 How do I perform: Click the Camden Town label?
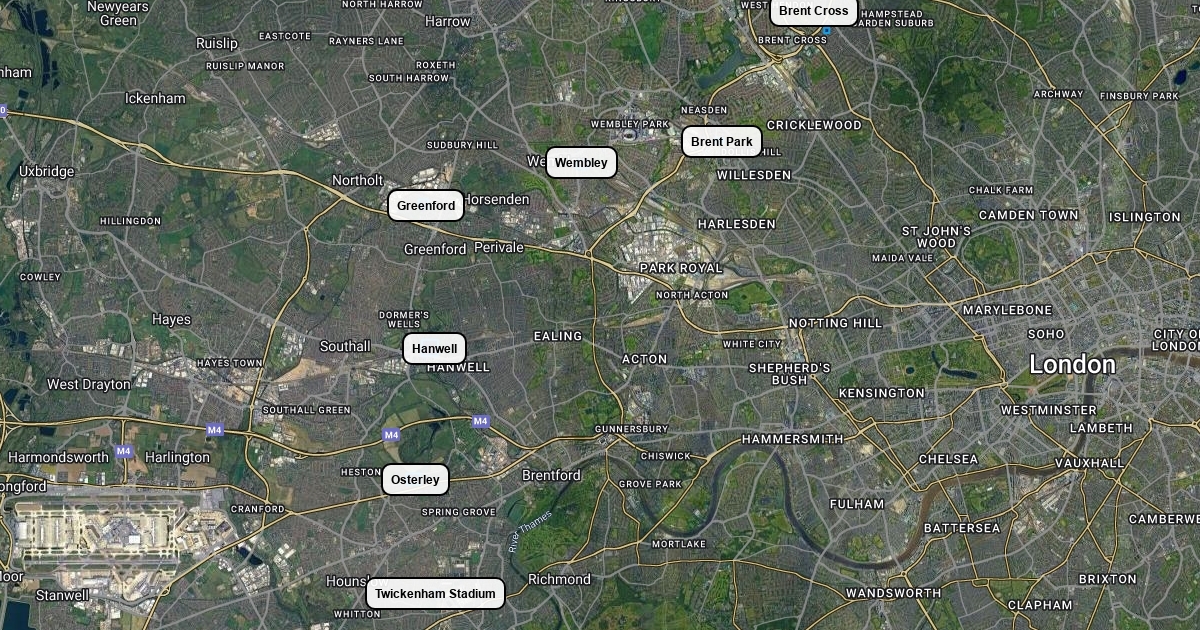tap(1028, 215)
